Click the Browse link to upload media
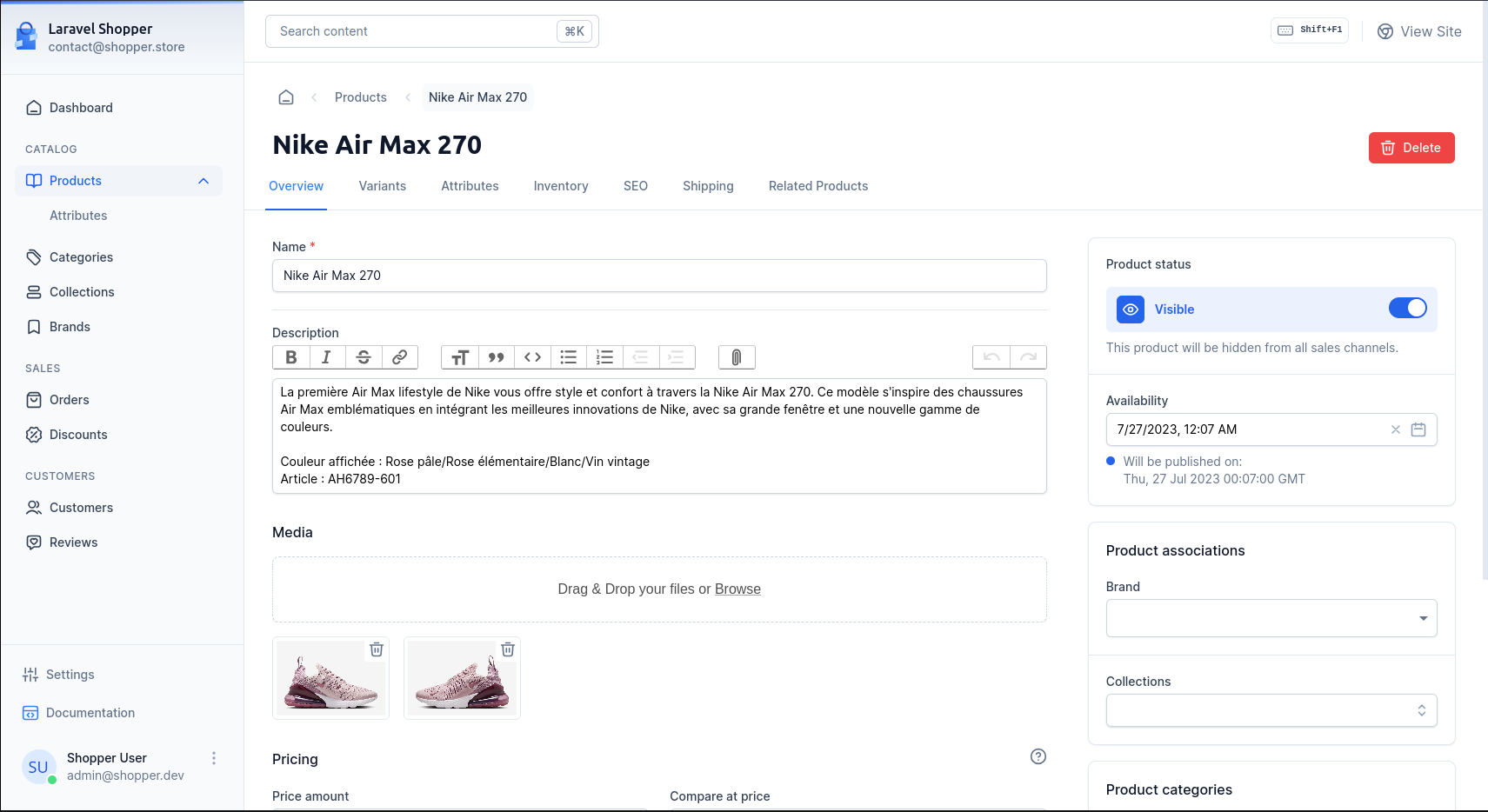 [737, 589]
